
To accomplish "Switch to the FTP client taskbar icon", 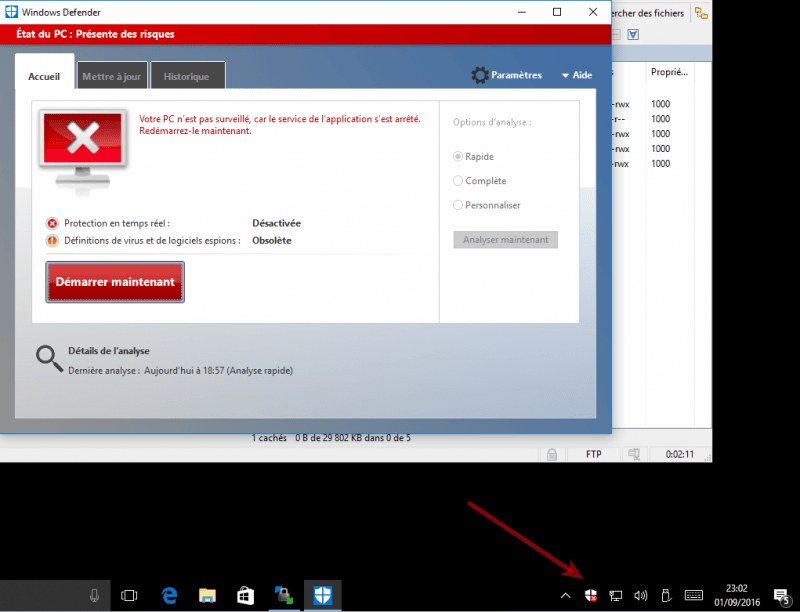I will pyautogui.click(x=284, y=595).
